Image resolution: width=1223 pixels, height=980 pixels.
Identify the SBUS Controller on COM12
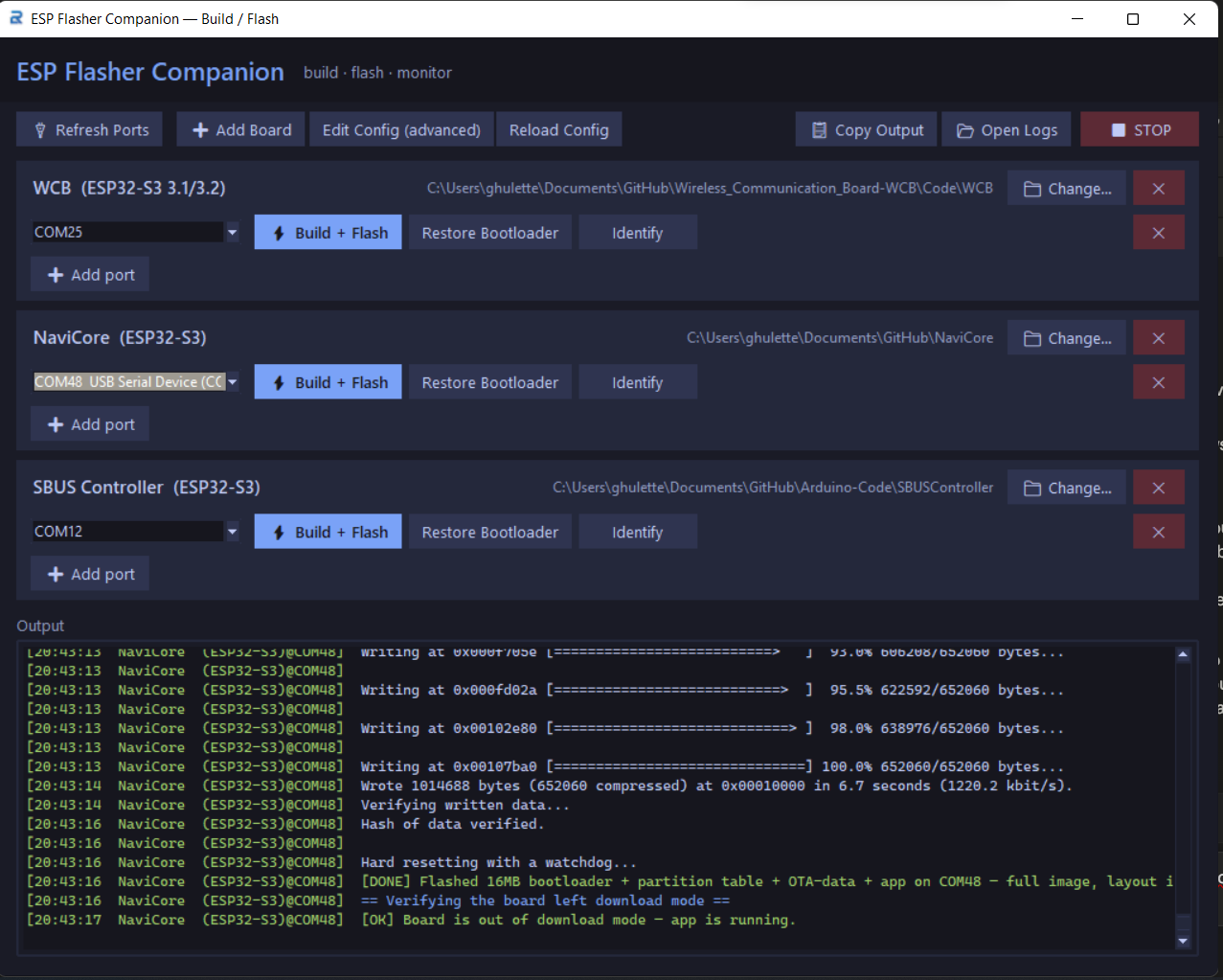click(638, 531)
